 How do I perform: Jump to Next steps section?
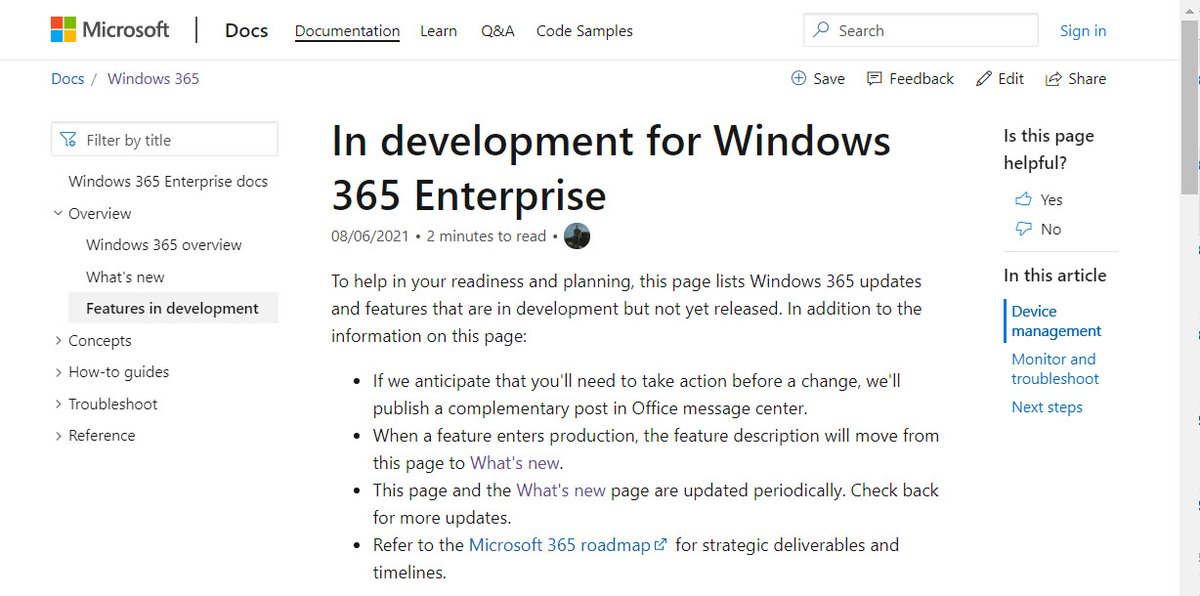click(x=1047, y=407)
